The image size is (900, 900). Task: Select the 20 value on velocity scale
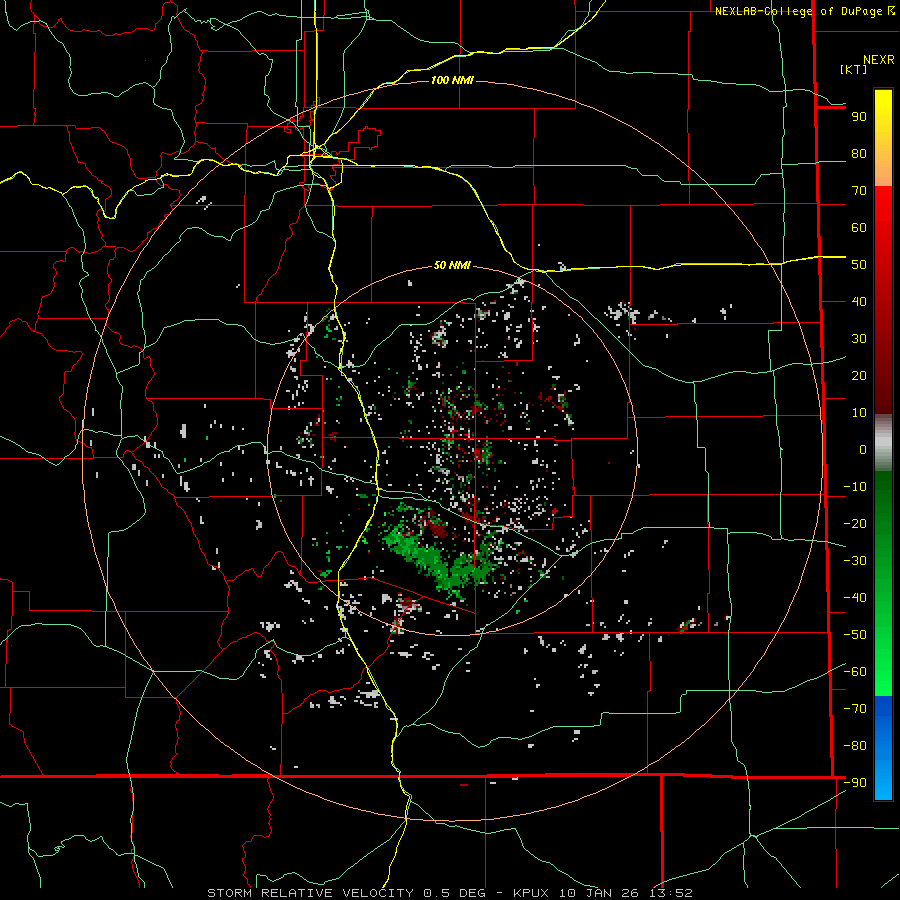[859, 376]
